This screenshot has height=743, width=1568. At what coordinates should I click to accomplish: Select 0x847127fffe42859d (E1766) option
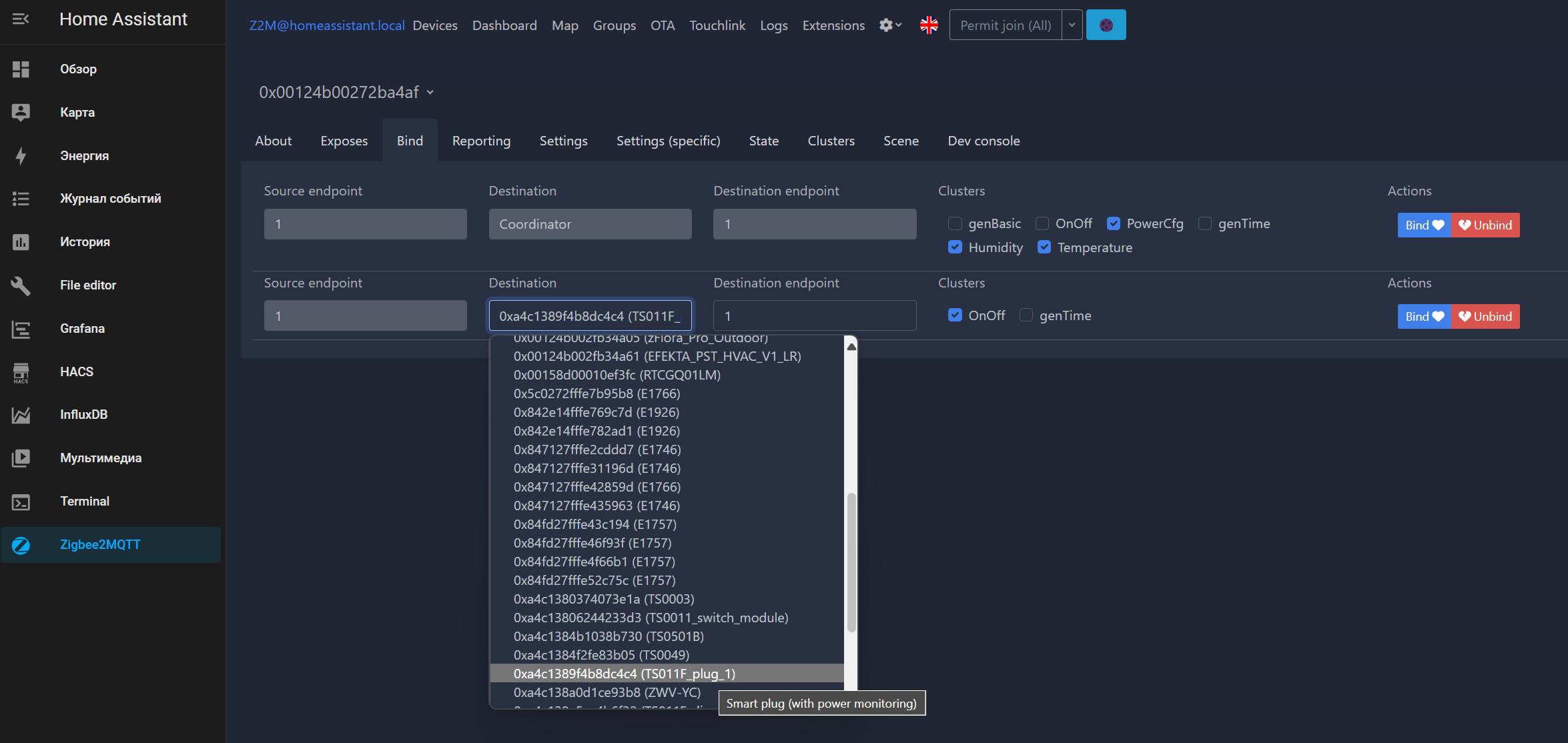(667, 487)
